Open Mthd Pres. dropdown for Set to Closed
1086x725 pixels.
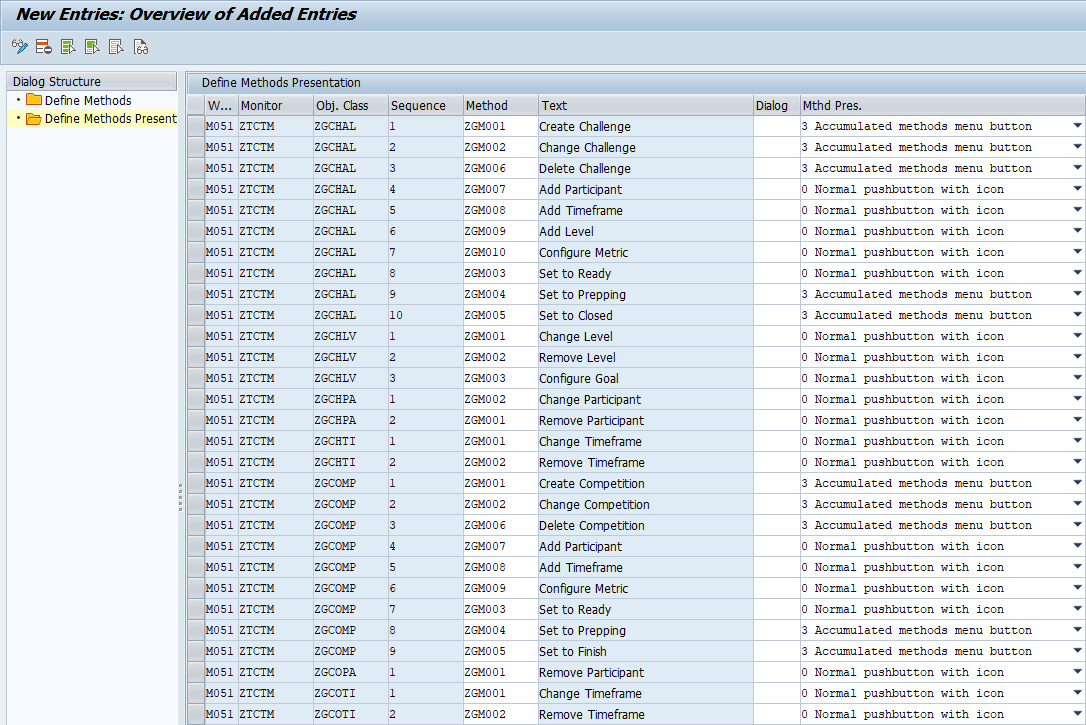click(1077, 316)
